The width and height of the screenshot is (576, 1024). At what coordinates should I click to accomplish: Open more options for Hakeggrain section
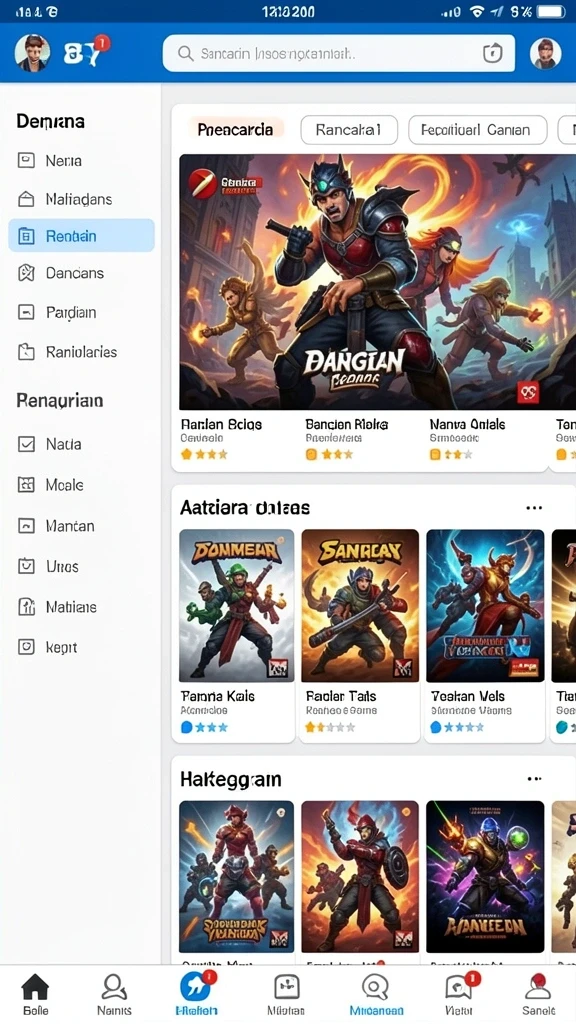[x=534, y=778]
